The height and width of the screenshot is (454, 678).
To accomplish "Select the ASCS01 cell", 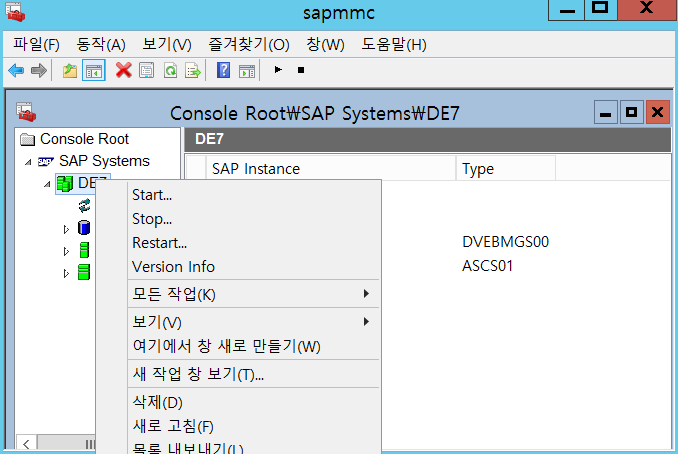I will [x=487, y=265].
